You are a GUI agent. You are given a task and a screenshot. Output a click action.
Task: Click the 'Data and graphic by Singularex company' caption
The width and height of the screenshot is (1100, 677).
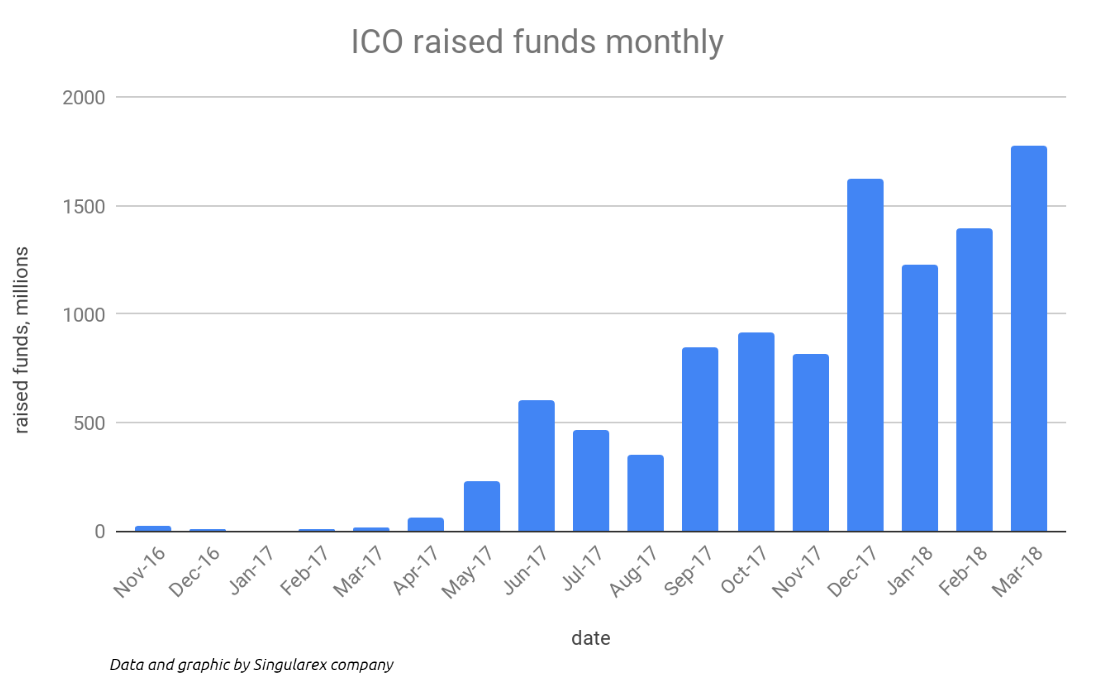[x=251, y=664]
